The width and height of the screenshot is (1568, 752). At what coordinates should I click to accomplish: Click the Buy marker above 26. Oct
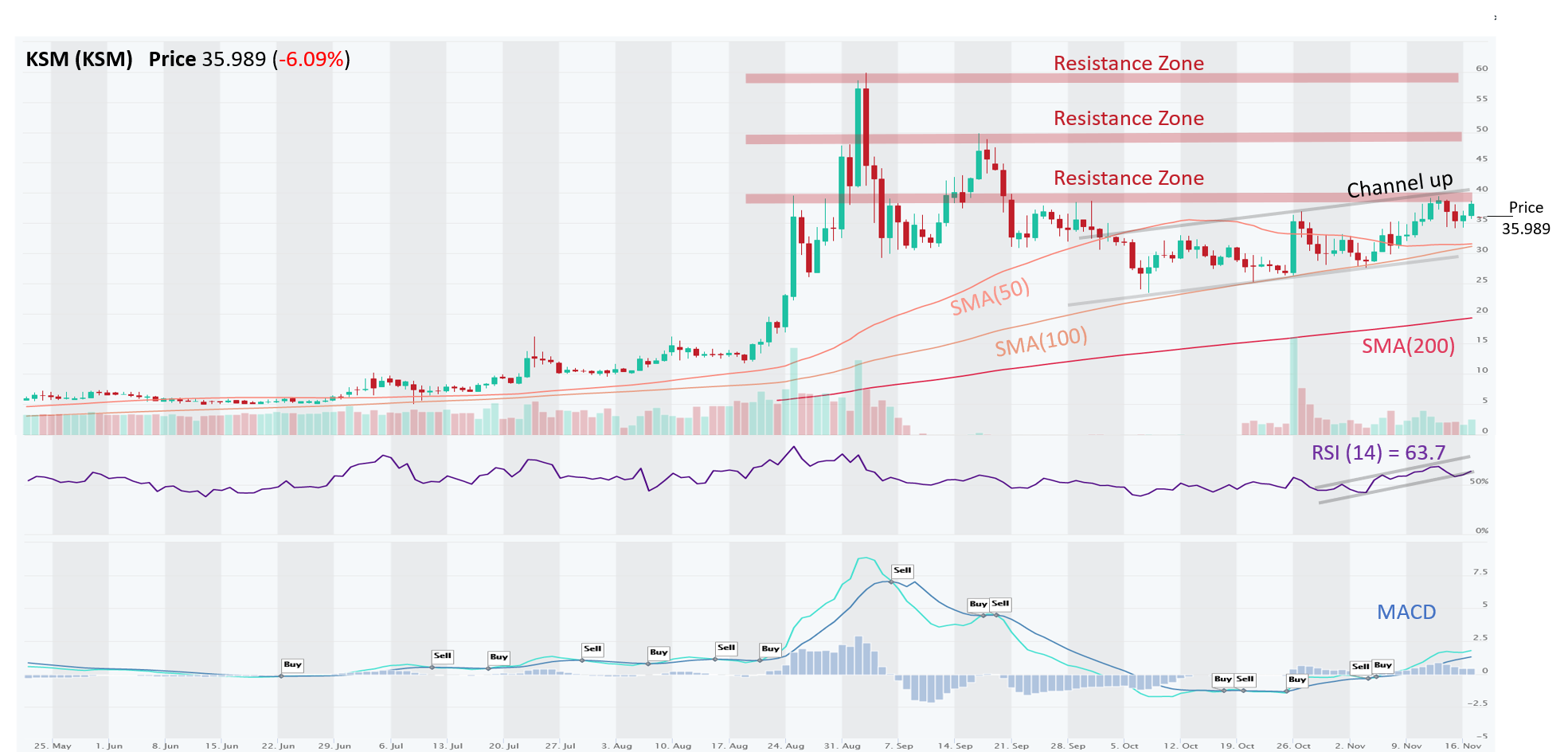coord(1297,680)
